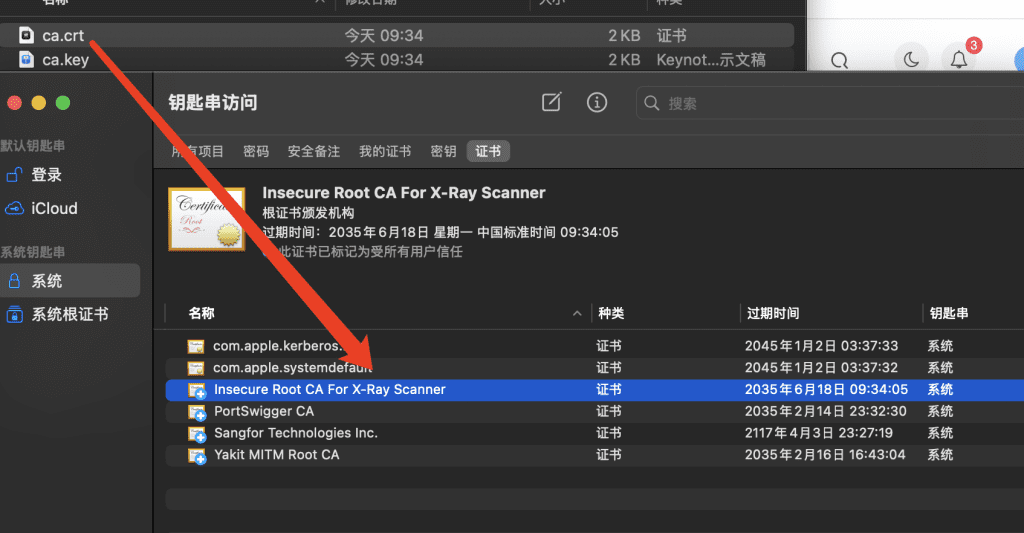Sort by the 钥匙串 column header
The height and width of the screenshot is (533, 1024).
point(949,314)
